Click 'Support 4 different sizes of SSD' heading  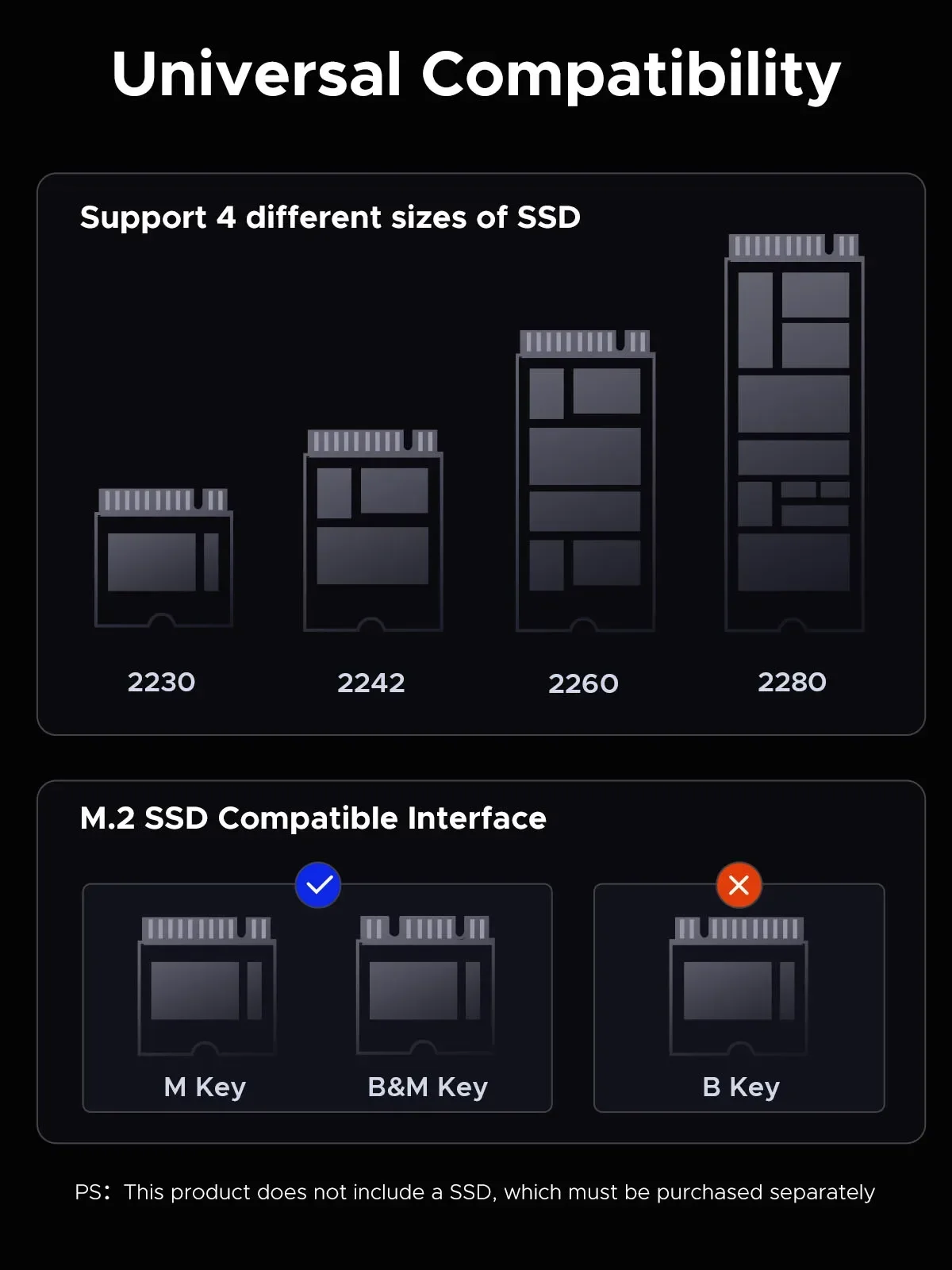[330, 217]
